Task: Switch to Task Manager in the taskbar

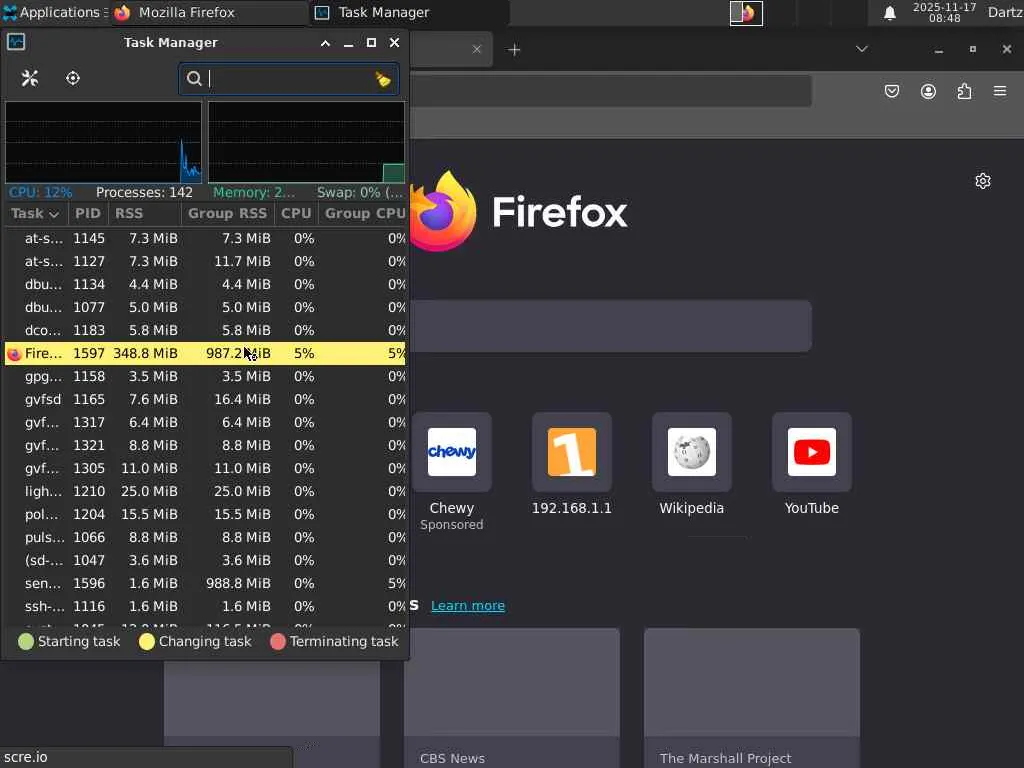Action: pos(409,12)
